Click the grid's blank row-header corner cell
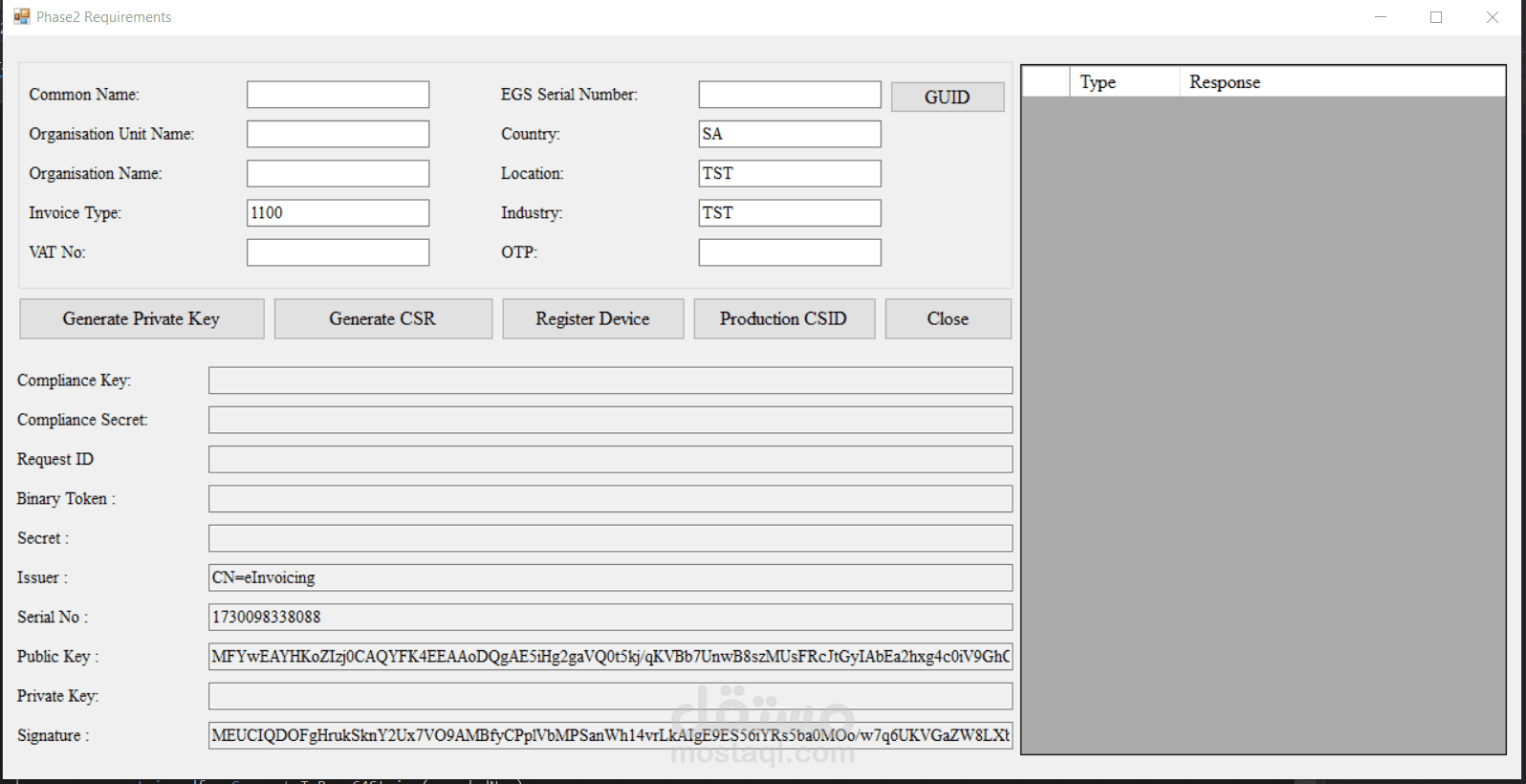This screenshot has width=1526, height=784. coord(1046,82)
